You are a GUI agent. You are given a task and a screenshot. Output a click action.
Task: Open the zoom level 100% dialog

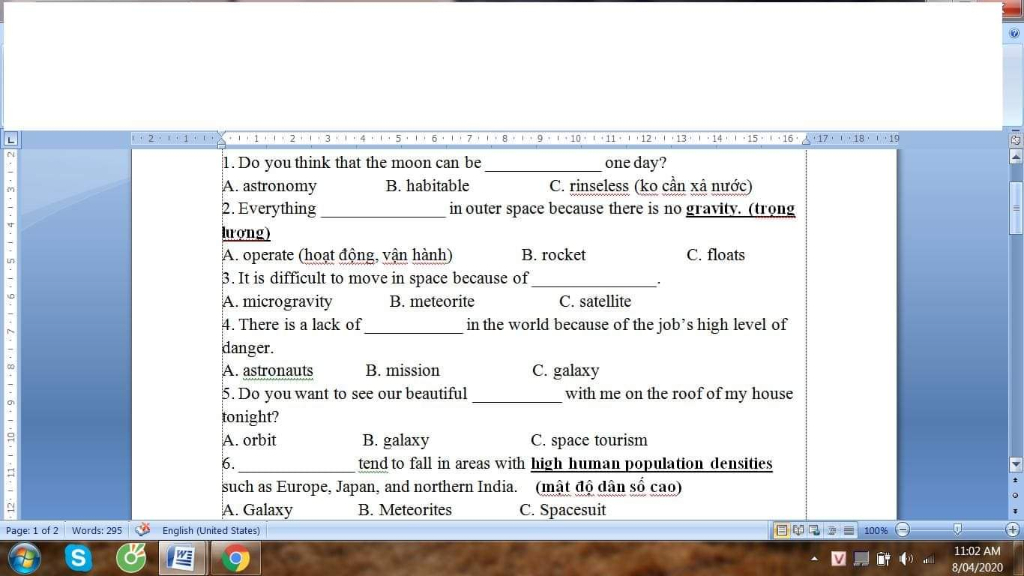876,530
